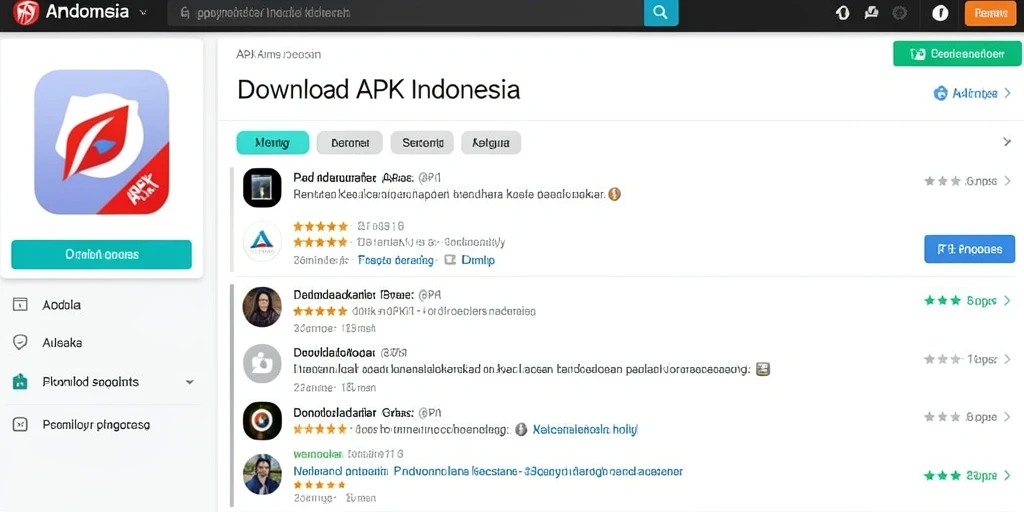The height and width of the screenshot is (512, 1024).
Task: Click the gray camera placeholder app icon
Action: [262, 363]
